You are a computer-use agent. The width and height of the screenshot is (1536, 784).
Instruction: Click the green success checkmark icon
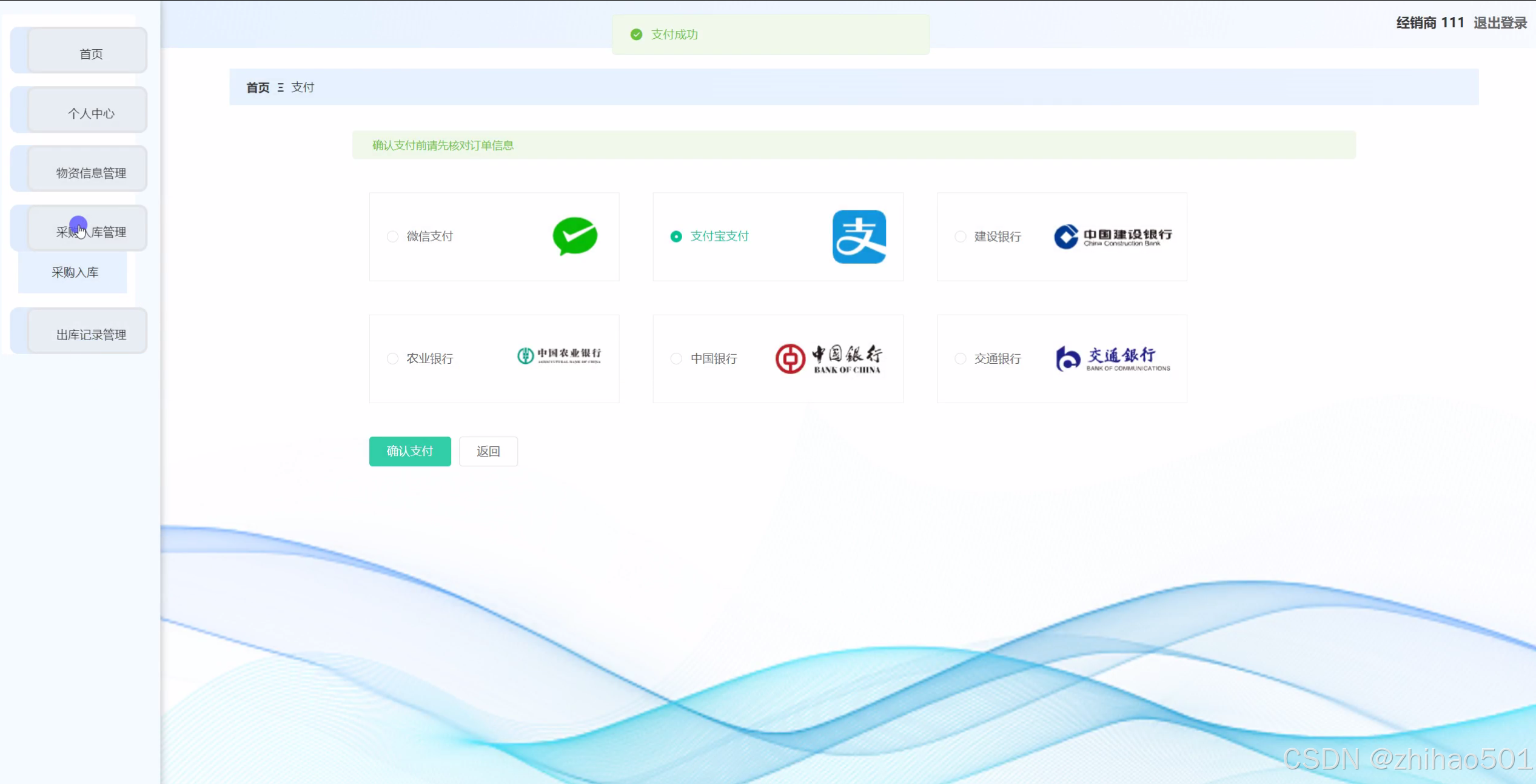(636, 35)
